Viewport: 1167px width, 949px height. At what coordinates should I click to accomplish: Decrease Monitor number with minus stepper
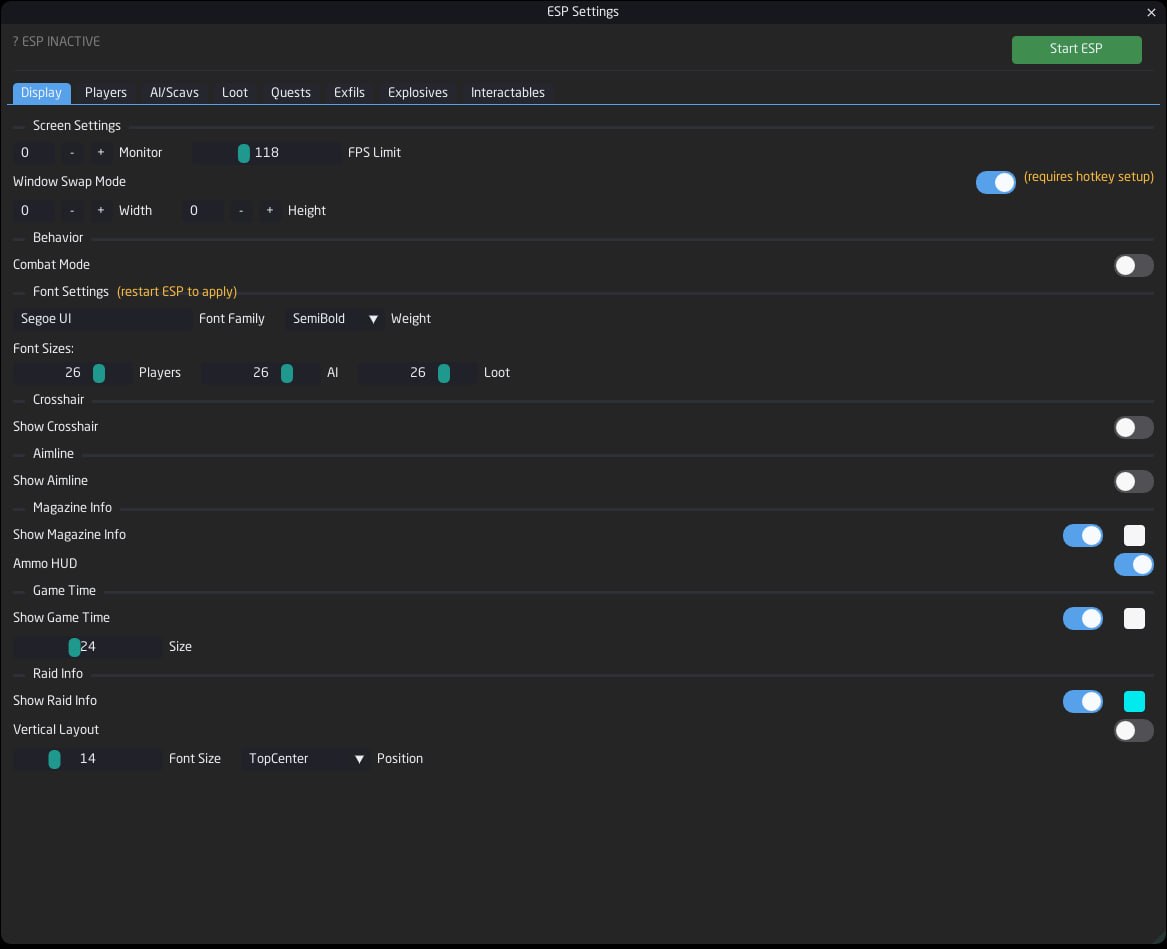tap(71, 153)
